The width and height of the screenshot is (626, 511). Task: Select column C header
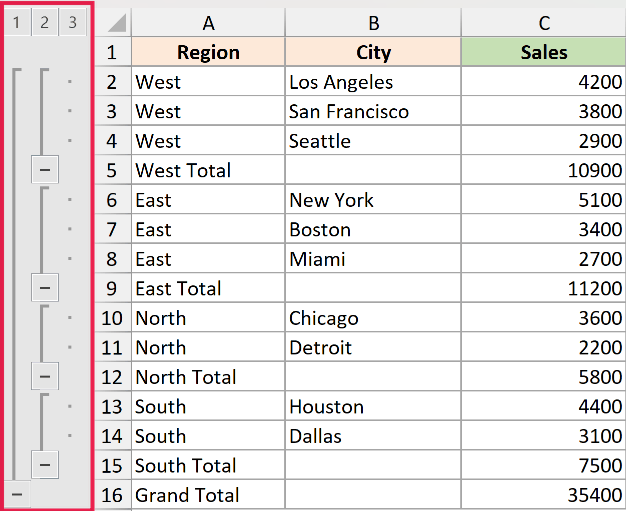(x=544, y=23)
